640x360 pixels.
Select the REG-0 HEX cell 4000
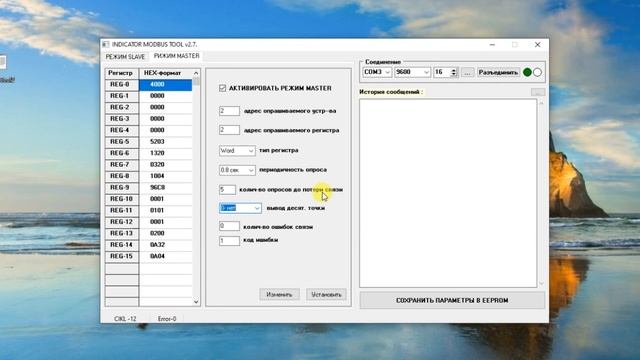pyautogui.click(x=166, y=84)
